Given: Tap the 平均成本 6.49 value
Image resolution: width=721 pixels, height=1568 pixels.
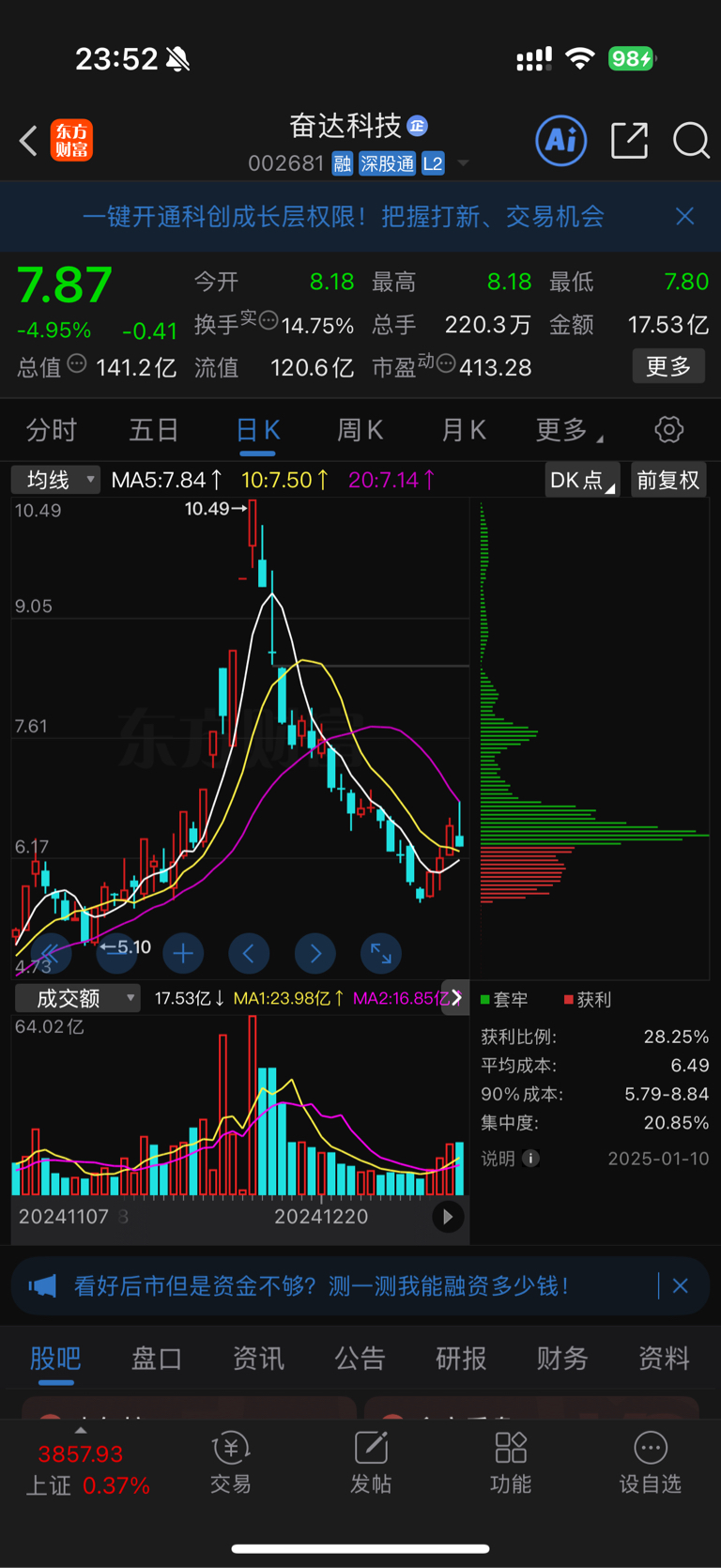Looking at the screenshot, I should click(x=690, y=1066).
